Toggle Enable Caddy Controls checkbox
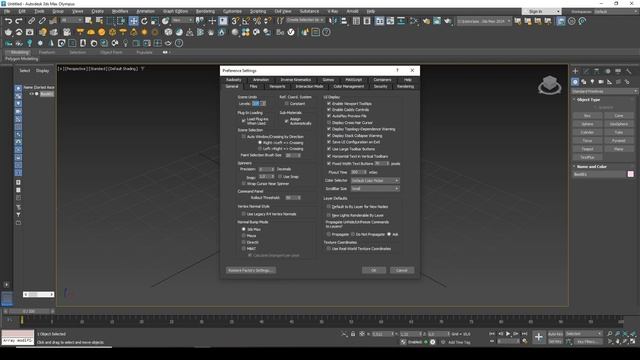The image size is (640, 360). [329, 110]
